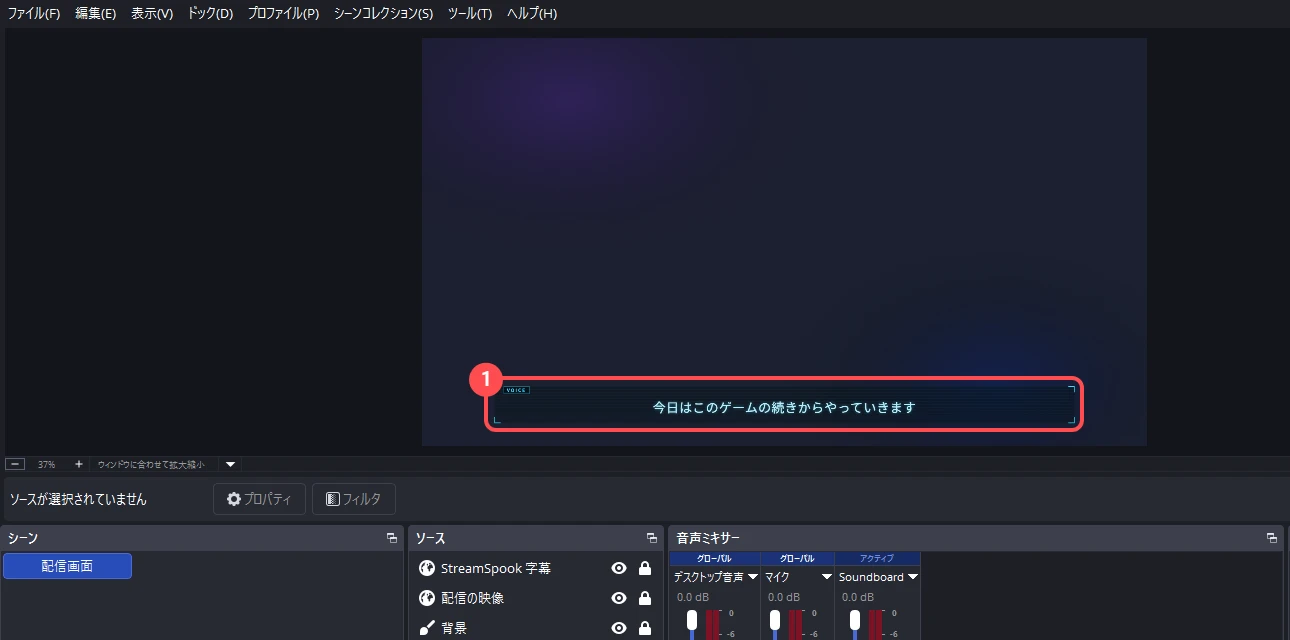Hide the StreamSpook 字幕 source
The width and height of the screenshot is (1290, 640).
619,568
